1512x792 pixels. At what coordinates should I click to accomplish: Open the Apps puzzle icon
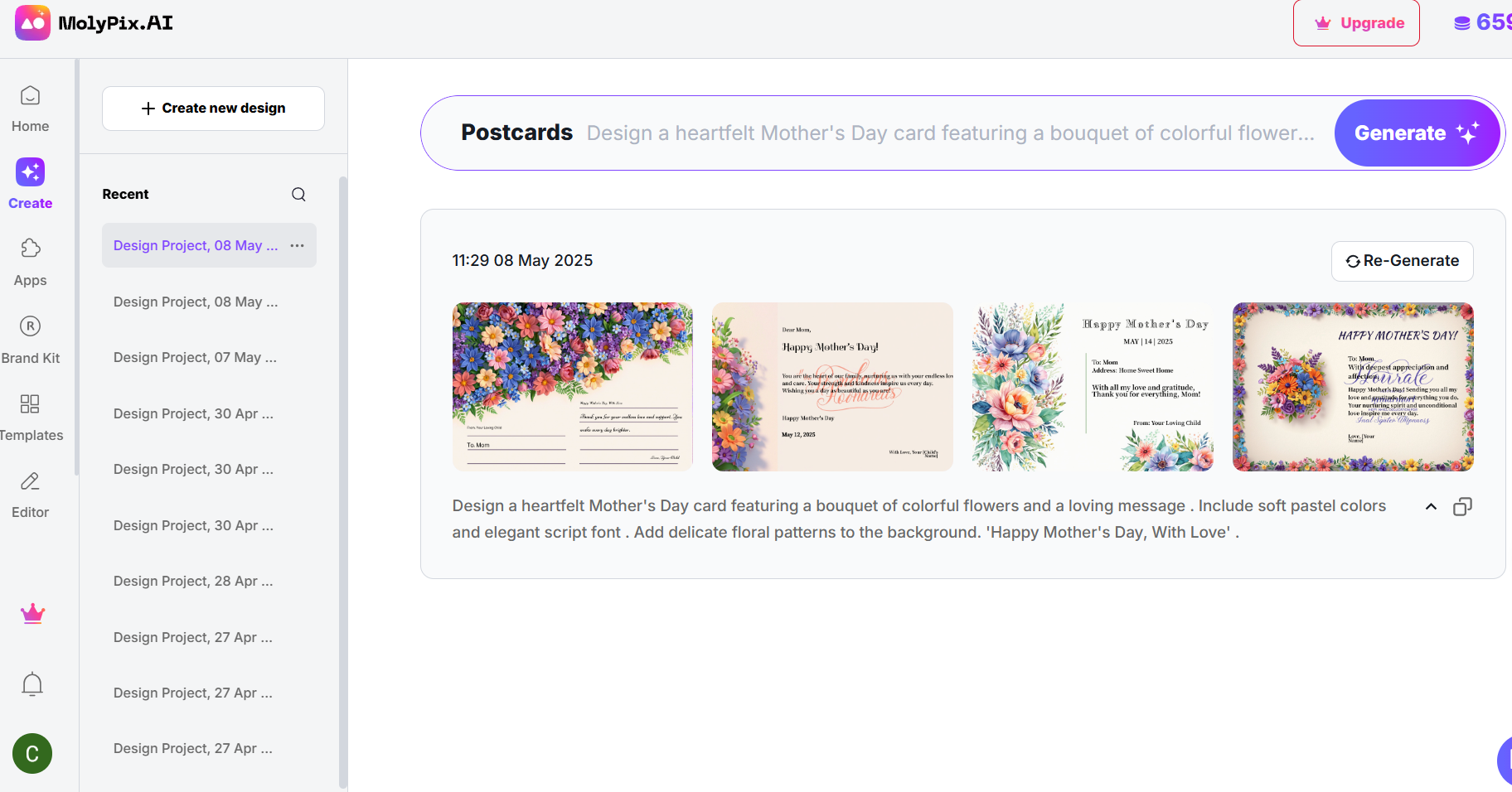point(31,249)
